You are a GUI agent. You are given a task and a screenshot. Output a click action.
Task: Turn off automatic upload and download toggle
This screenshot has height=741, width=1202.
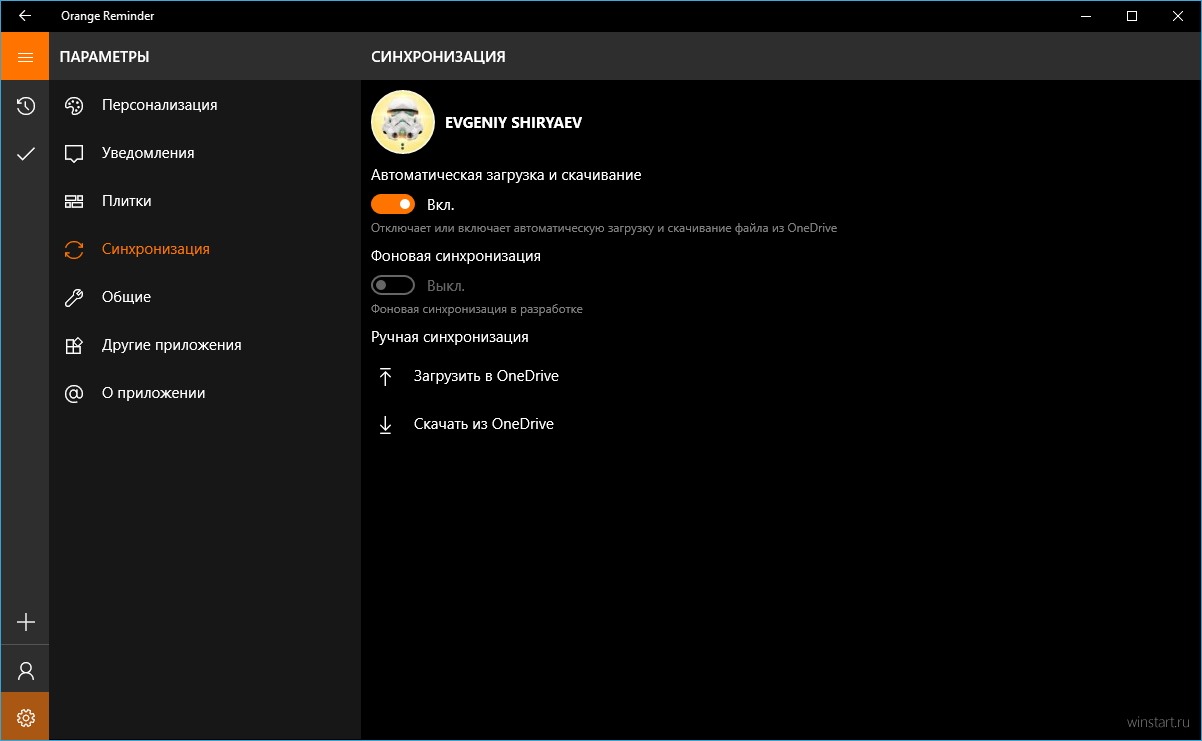click(393, 204)
